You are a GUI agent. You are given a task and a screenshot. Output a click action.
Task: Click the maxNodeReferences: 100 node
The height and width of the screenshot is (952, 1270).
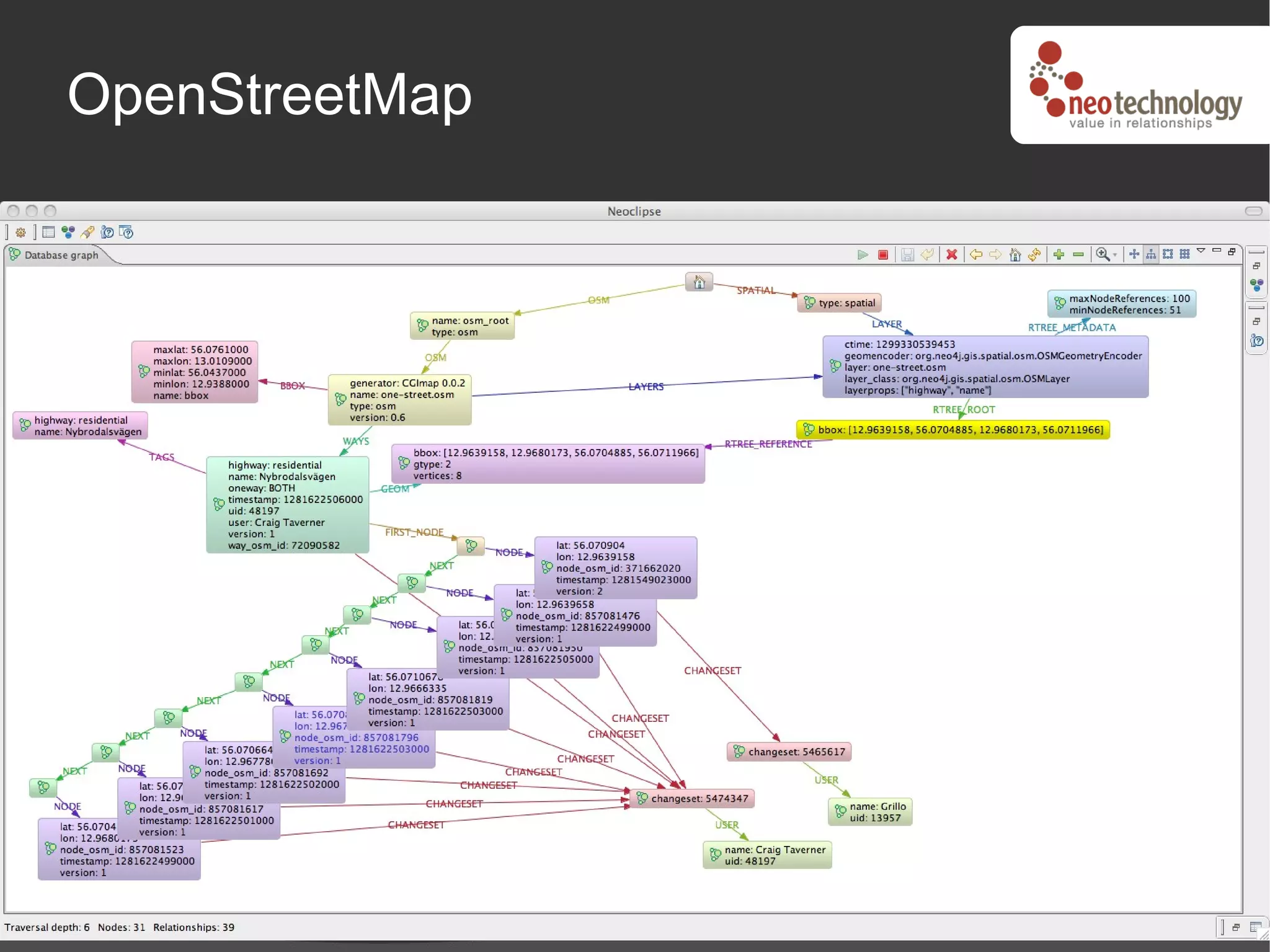(x=1122, y=304)
